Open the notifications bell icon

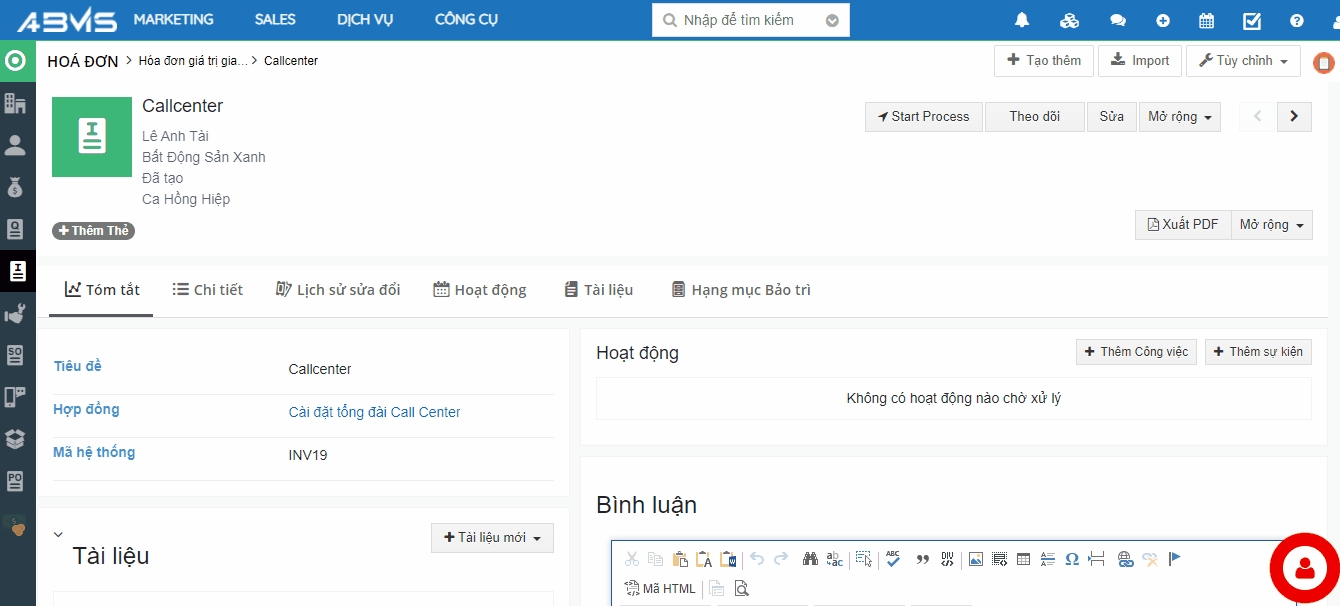pos(1021,20)
